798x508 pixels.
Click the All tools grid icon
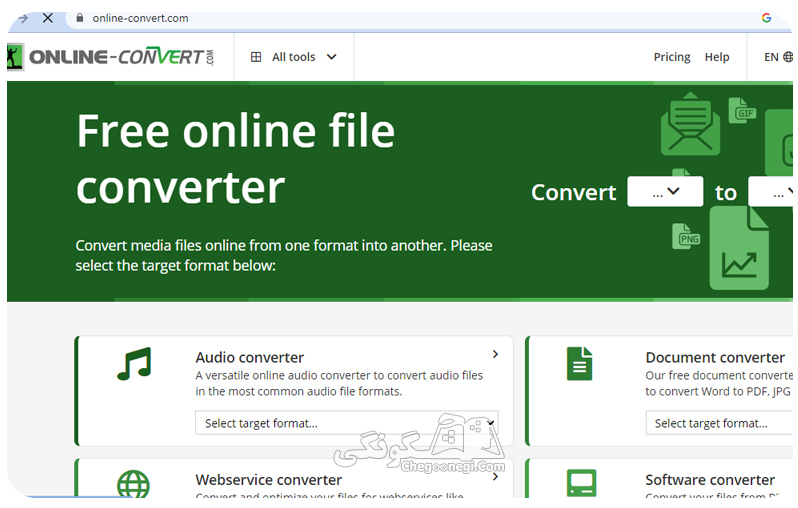pyautogui.click(x=256, y=57)
